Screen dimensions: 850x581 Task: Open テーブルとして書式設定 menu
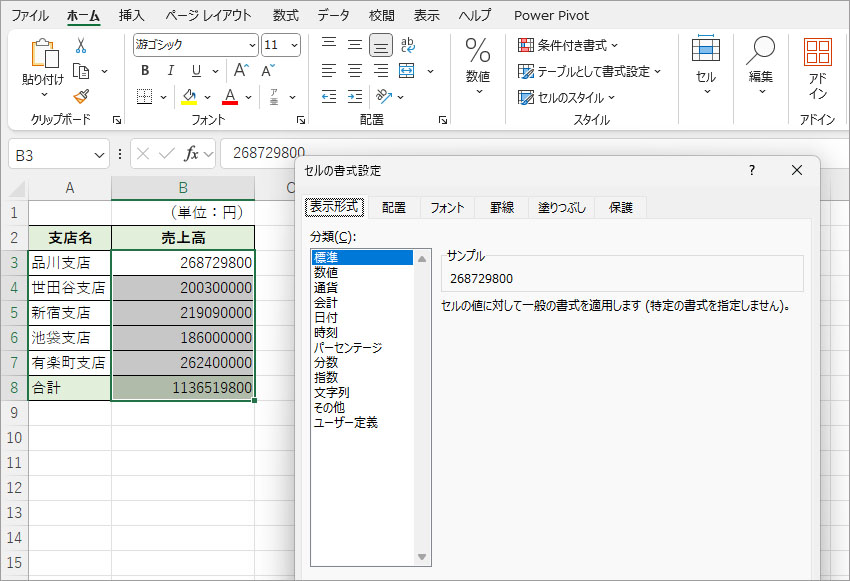(589, 72)
